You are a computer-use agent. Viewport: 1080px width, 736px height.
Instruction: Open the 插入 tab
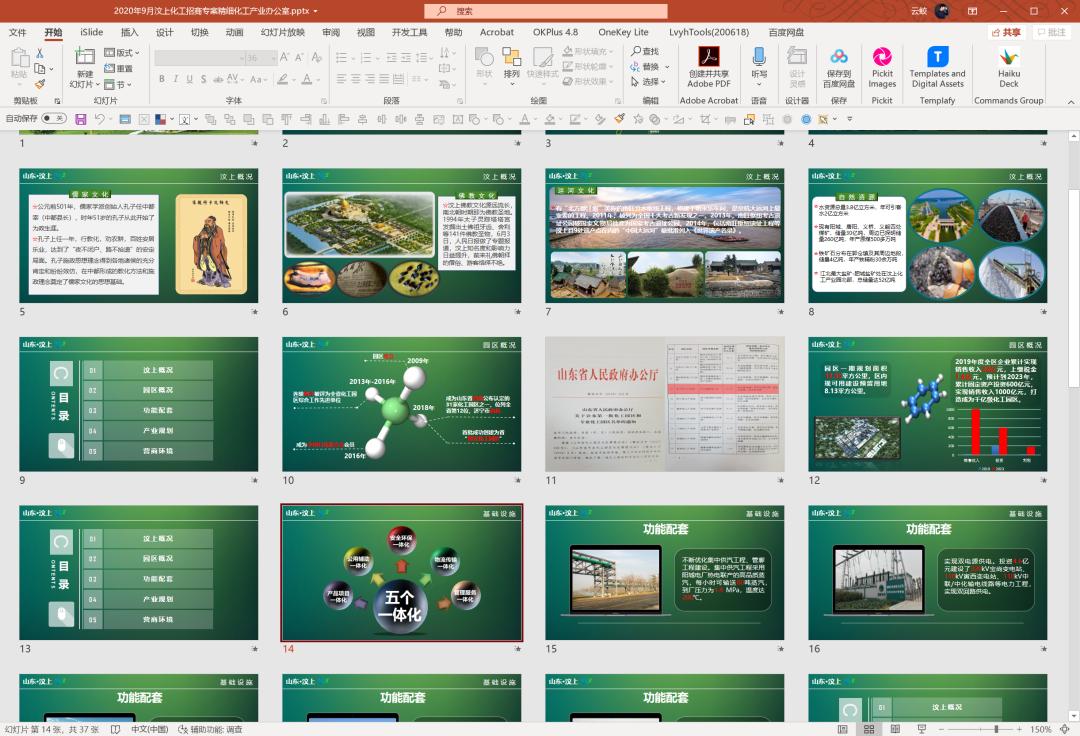pos(129,32)
